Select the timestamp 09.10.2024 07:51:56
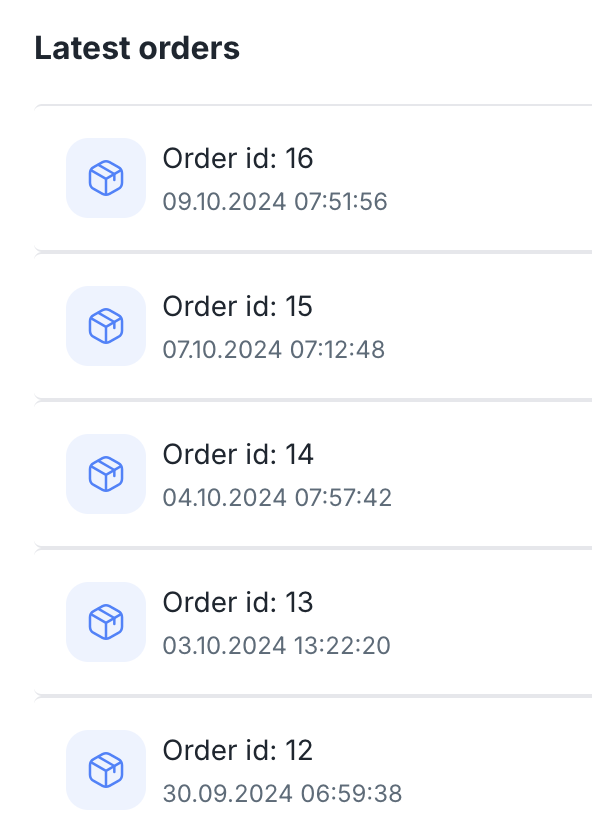Screen dimensions: 592x832 tap(275, 202)
